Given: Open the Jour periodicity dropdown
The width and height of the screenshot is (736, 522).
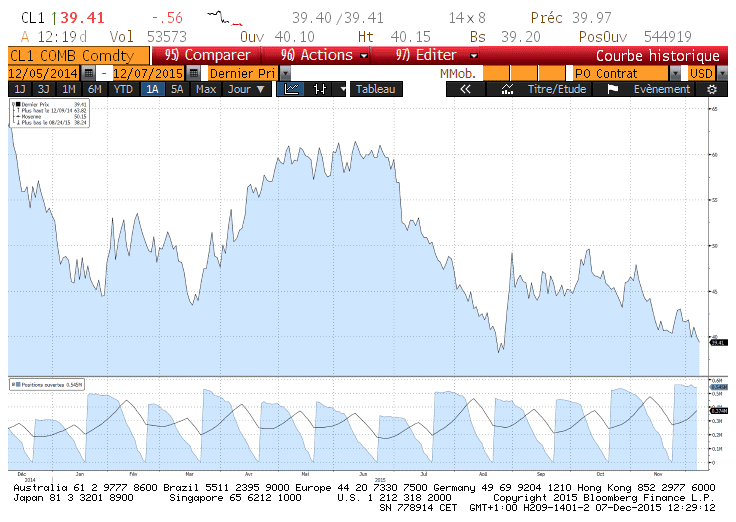Looking at the screenshot, I should (247, 89).
